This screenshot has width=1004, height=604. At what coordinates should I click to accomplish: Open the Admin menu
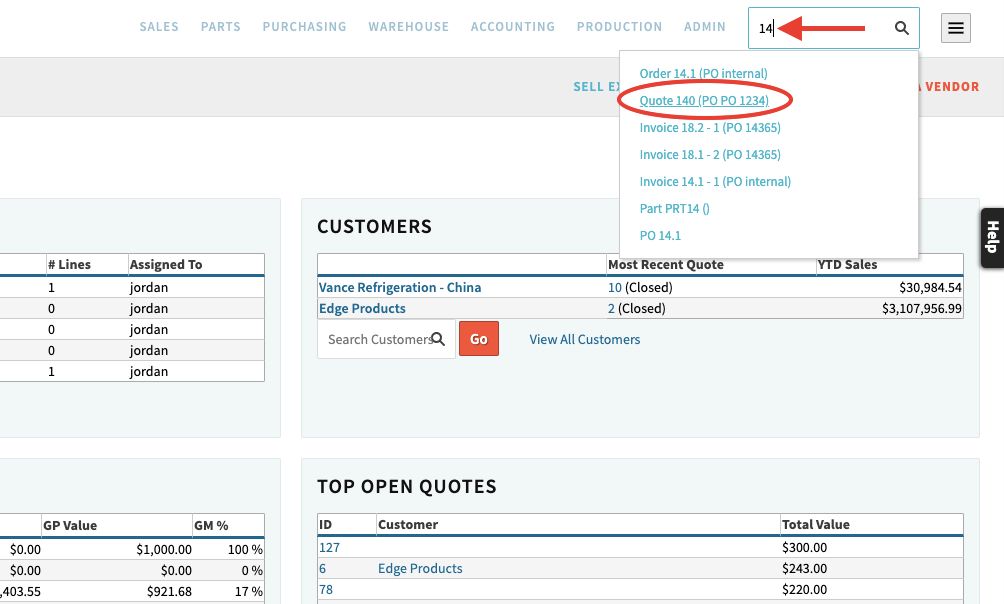tap(704, 27)
